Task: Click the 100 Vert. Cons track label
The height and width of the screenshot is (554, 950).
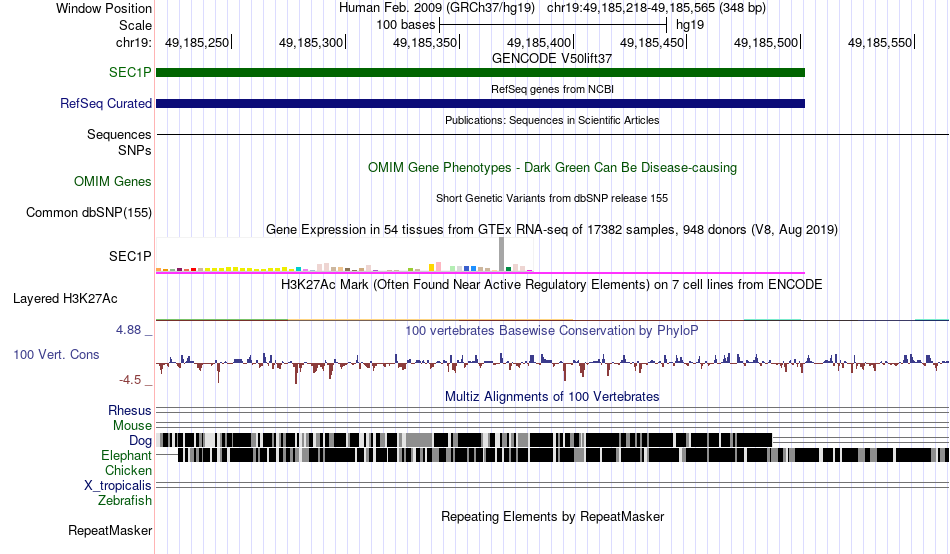Action: point(56,355)
